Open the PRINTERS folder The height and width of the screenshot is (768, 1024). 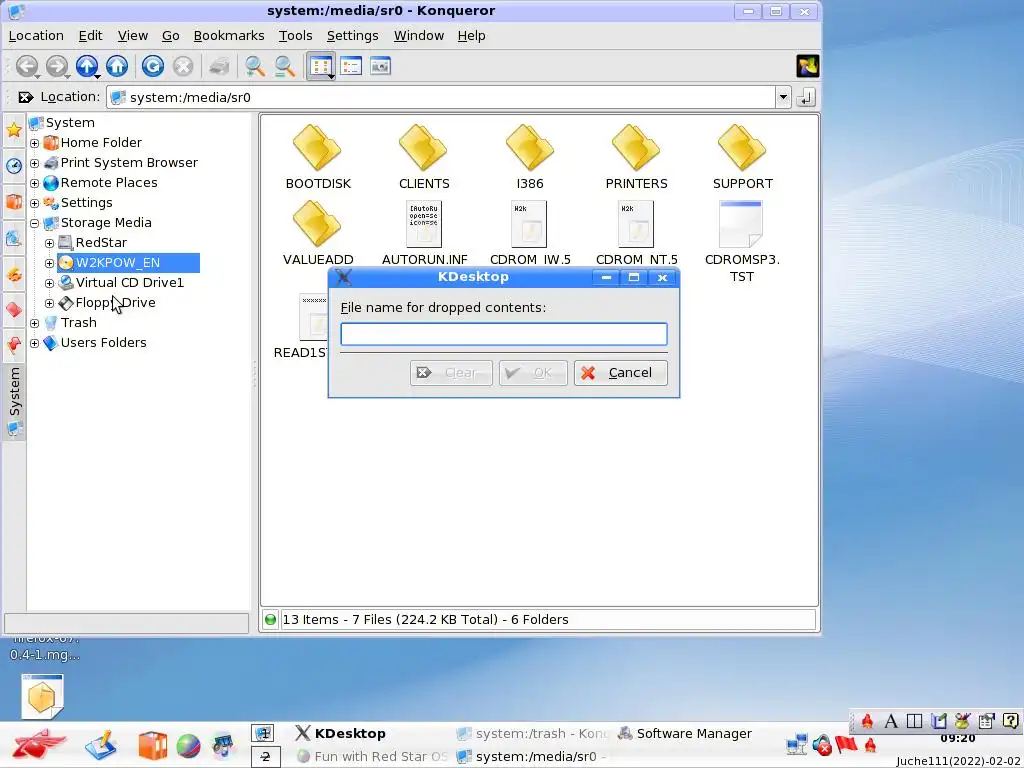click(x=636, y=157)
